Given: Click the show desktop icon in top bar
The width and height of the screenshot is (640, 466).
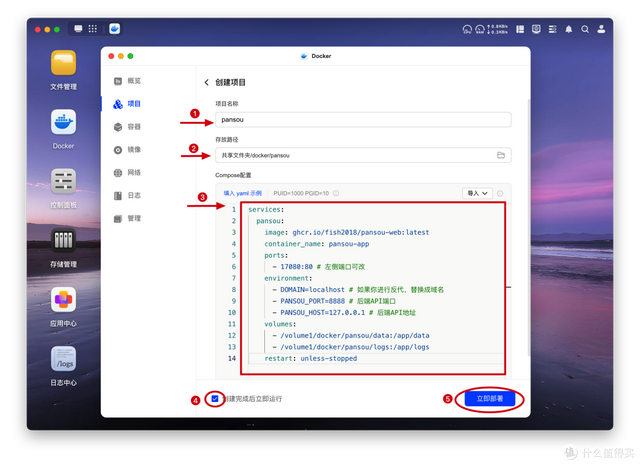Looking at the screenshot, I should [78, 29].
